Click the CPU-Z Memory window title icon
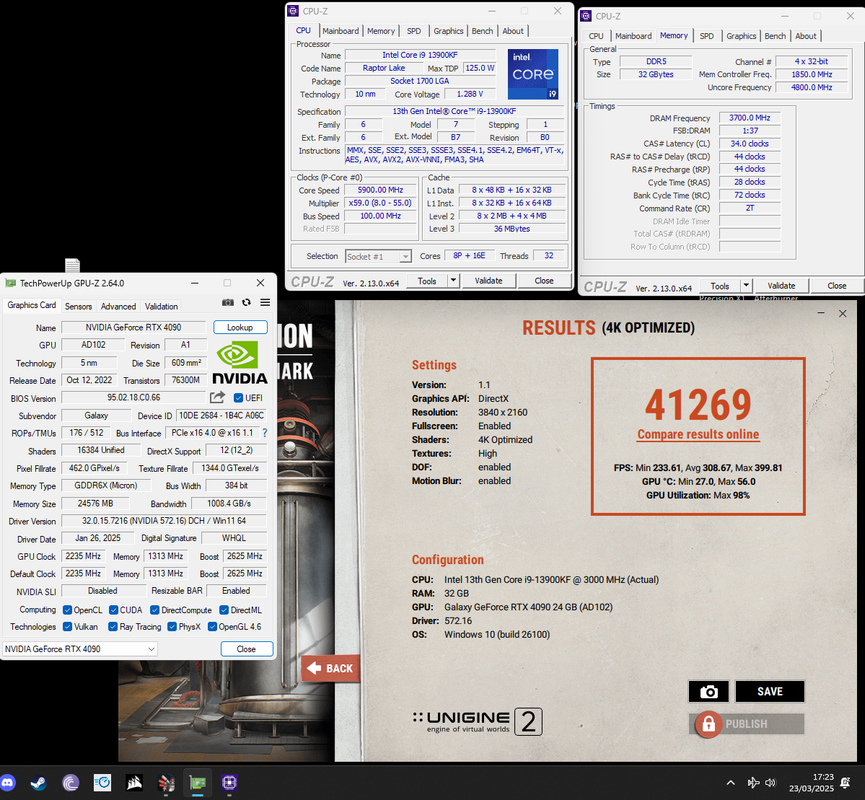 tap(586, 16)
